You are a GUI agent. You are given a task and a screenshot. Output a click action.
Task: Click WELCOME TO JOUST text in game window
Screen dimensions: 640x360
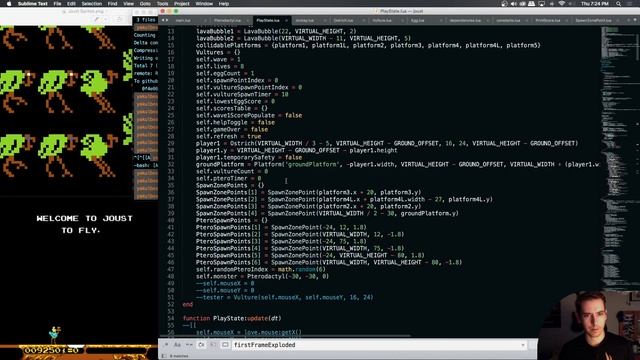(x=84, y=218)
